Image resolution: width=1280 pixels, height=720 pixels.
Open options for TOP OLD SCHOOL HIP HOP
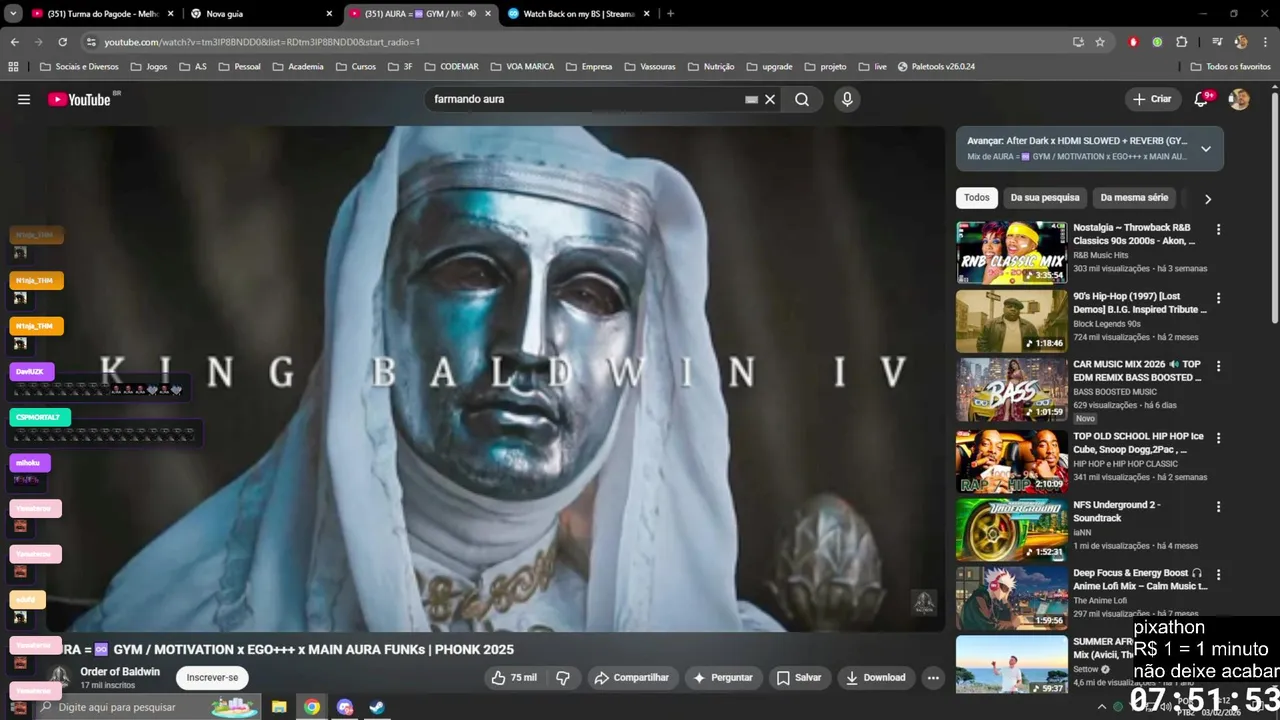pyautogui.click(x=1218, y=439)
